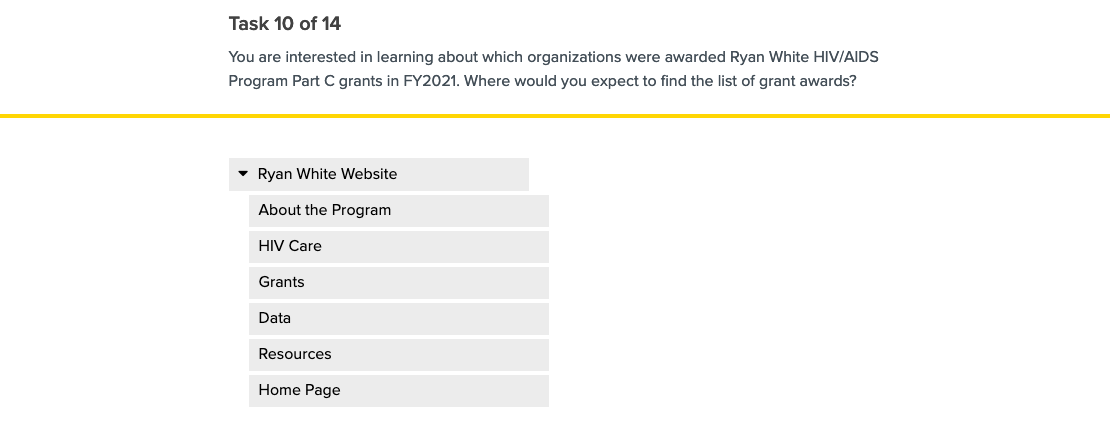The image size is (1110, 429).
Task: Pick the Grants option
Action: point(282,282)
